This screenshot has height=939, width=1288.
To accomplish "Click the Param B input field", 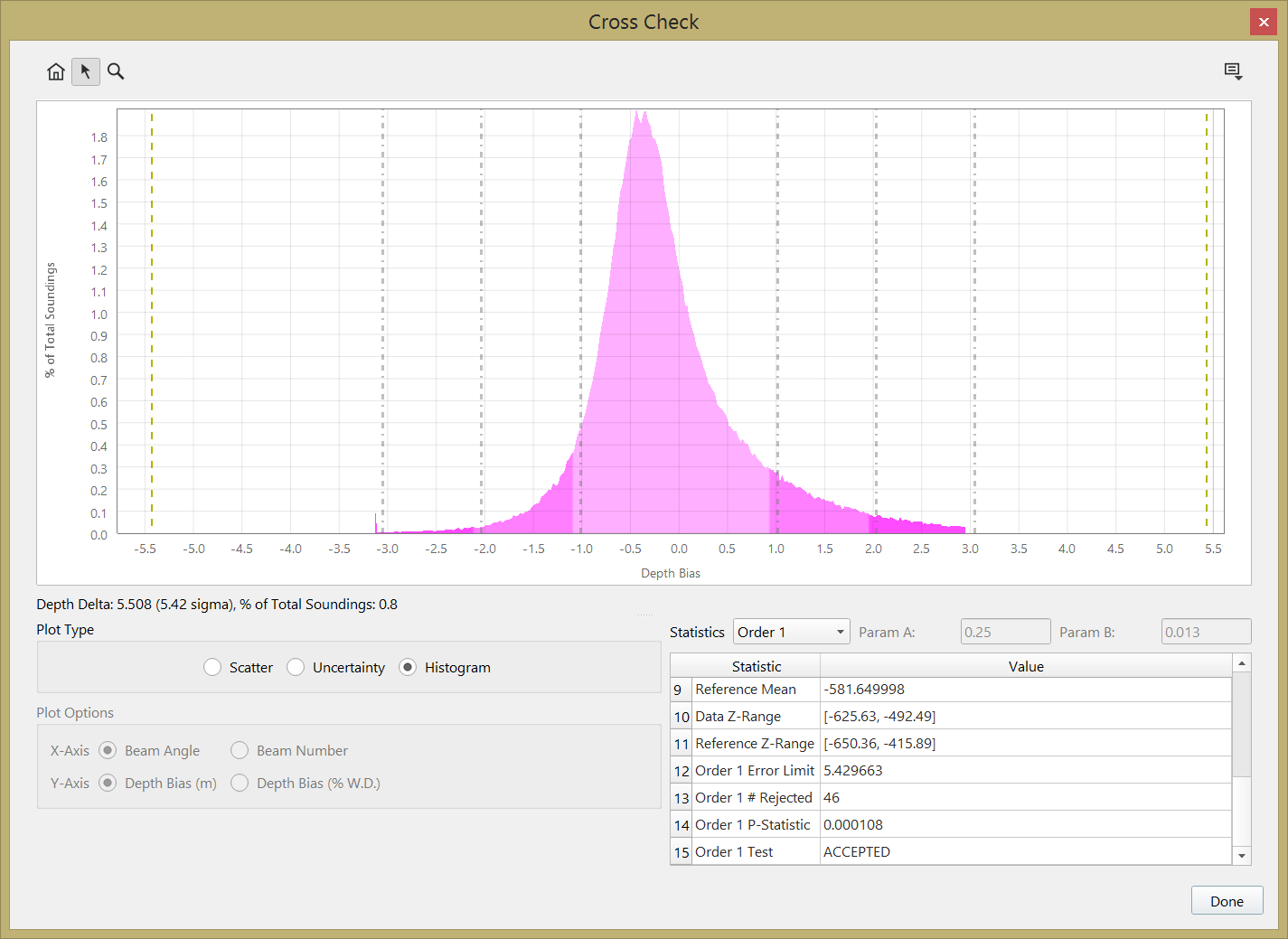I will 1206,632.
